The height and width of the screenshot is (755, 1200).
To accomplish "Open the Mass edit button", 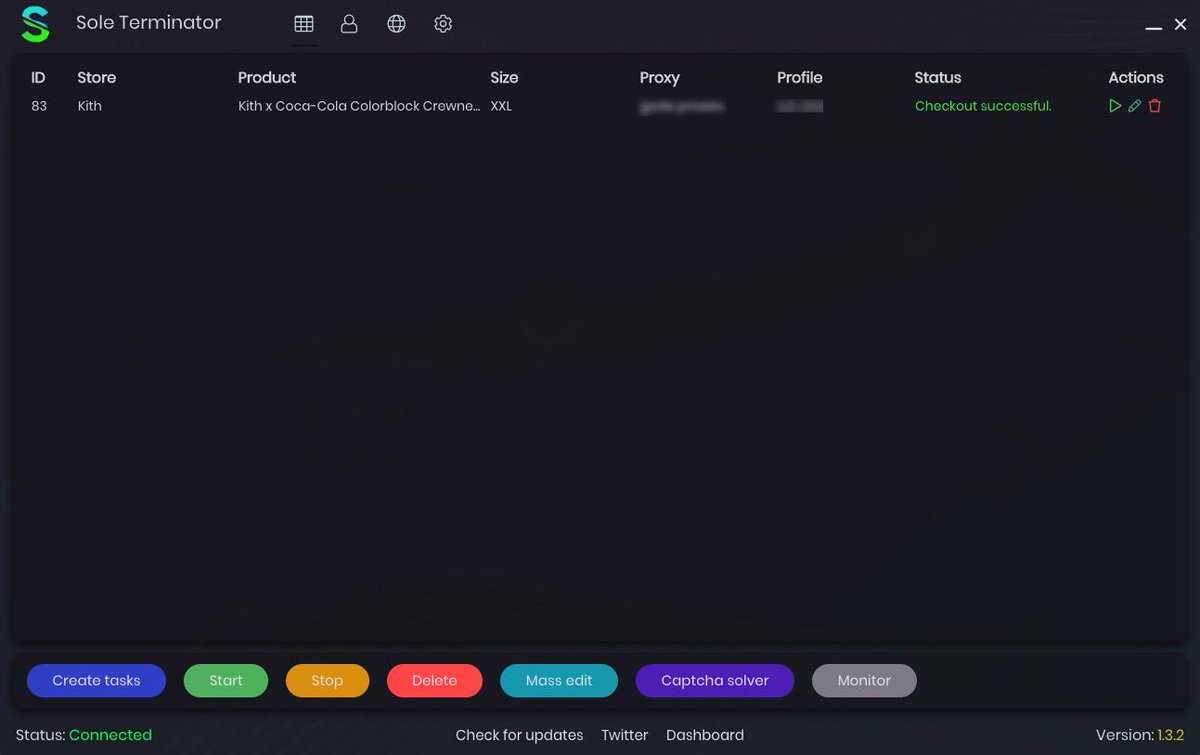I will pyautogui.click(x=559, y=680).
